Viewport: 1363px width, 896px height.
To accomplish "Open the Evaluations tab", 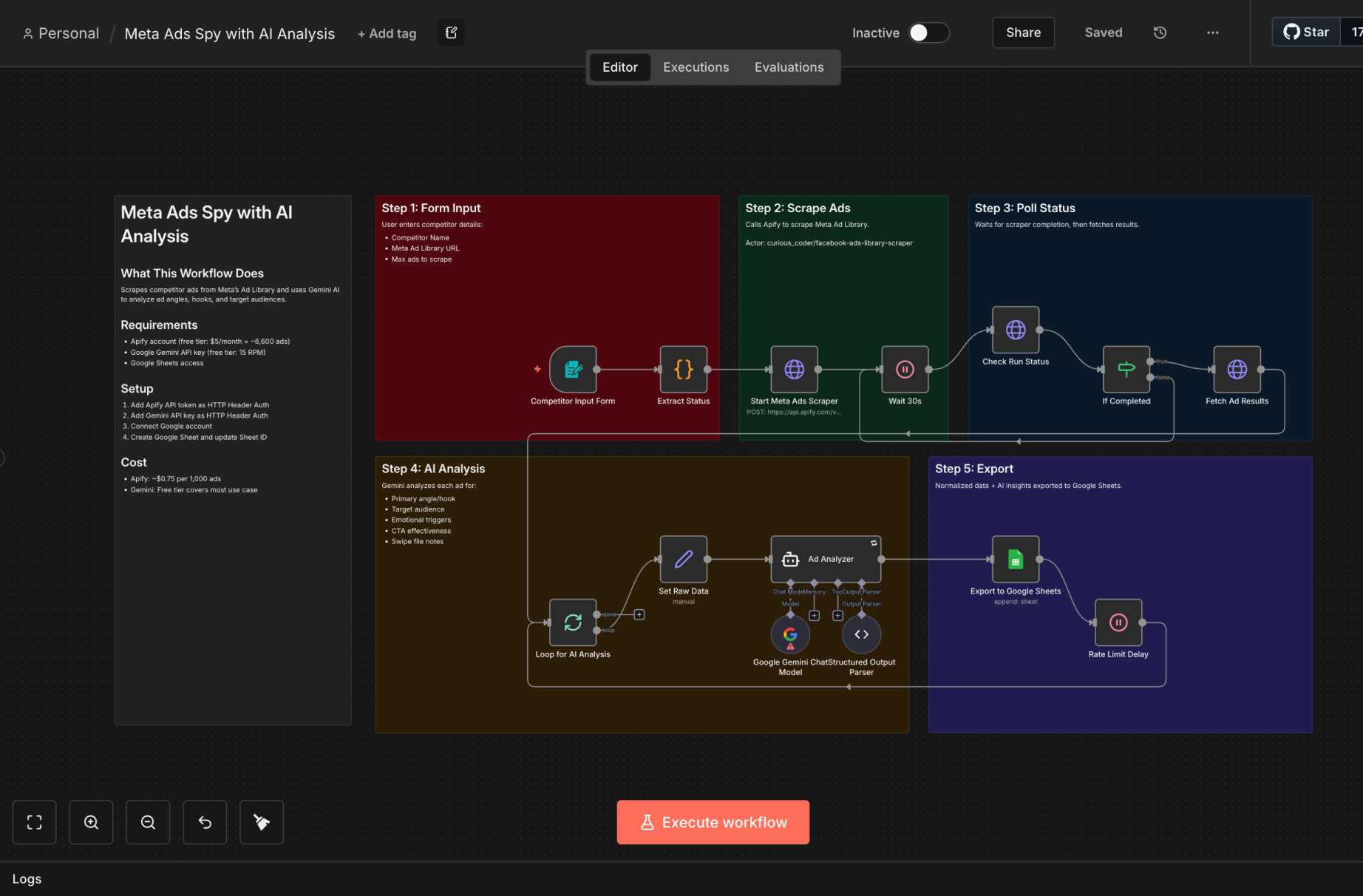I will pyautogui.click(x=789, y=67).
